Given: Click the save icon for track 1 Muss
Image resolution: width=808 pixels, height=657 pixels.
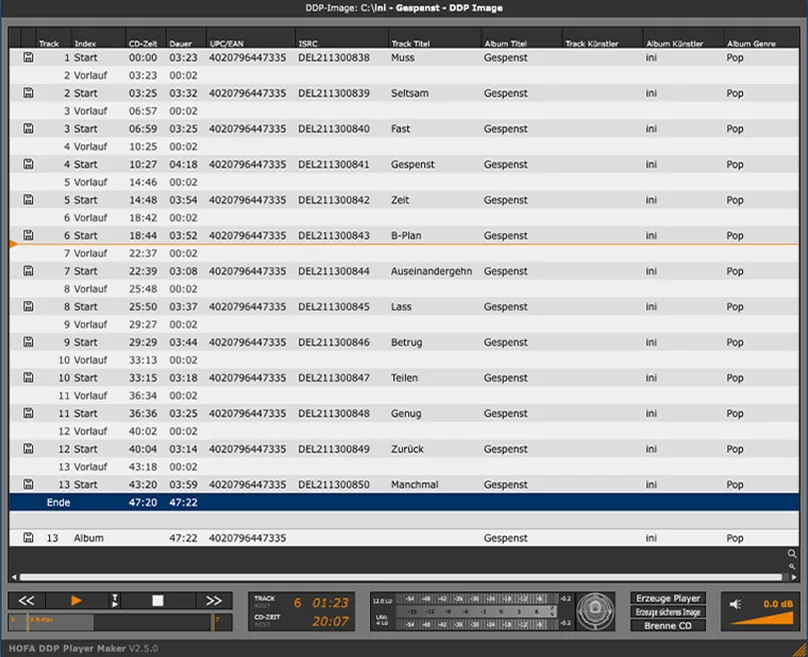Looking at the screenshot, I should coord(28,57).
